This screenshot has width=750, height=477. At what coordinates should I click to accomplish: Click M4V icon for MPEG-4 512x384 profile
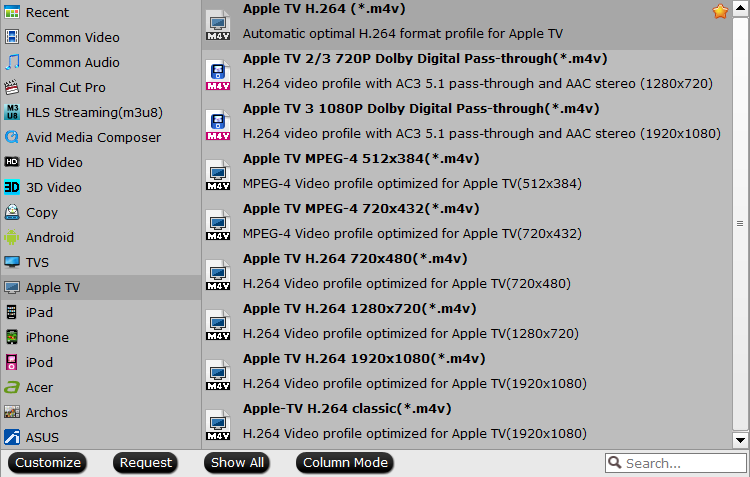(x=218, y=176)
